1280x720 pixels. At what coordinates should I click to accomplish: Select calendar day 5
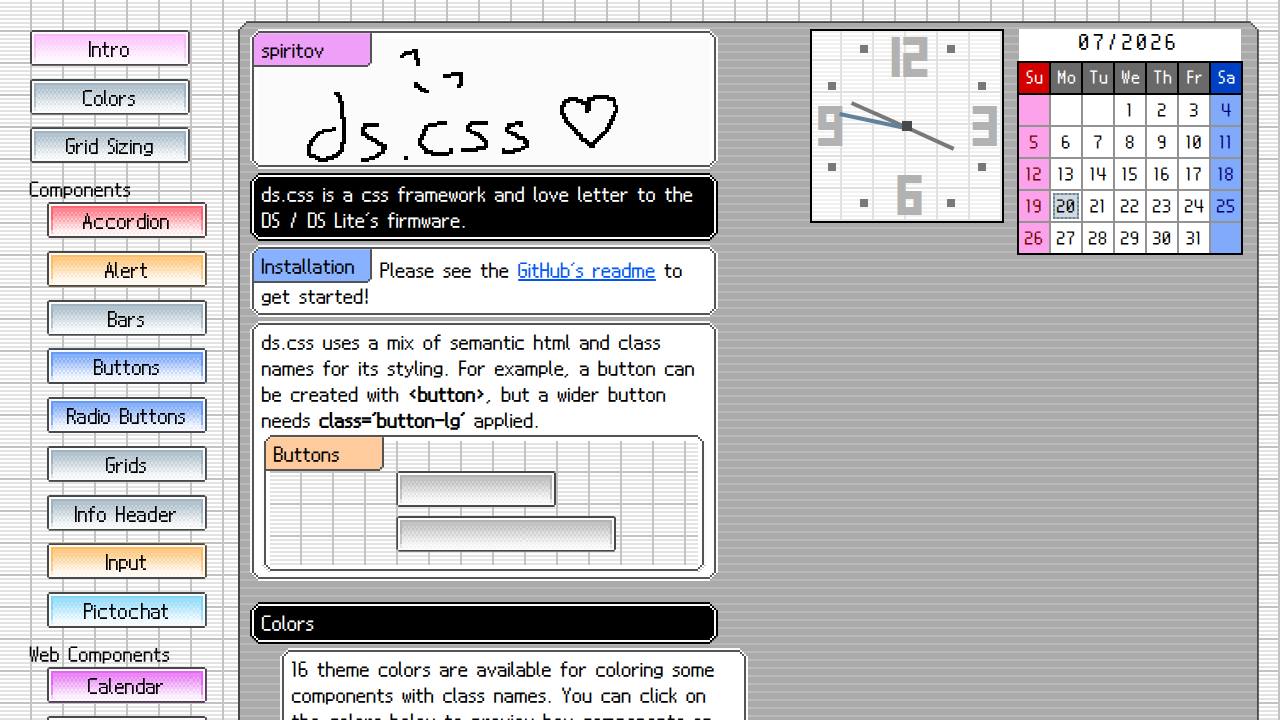[1034, 142]
